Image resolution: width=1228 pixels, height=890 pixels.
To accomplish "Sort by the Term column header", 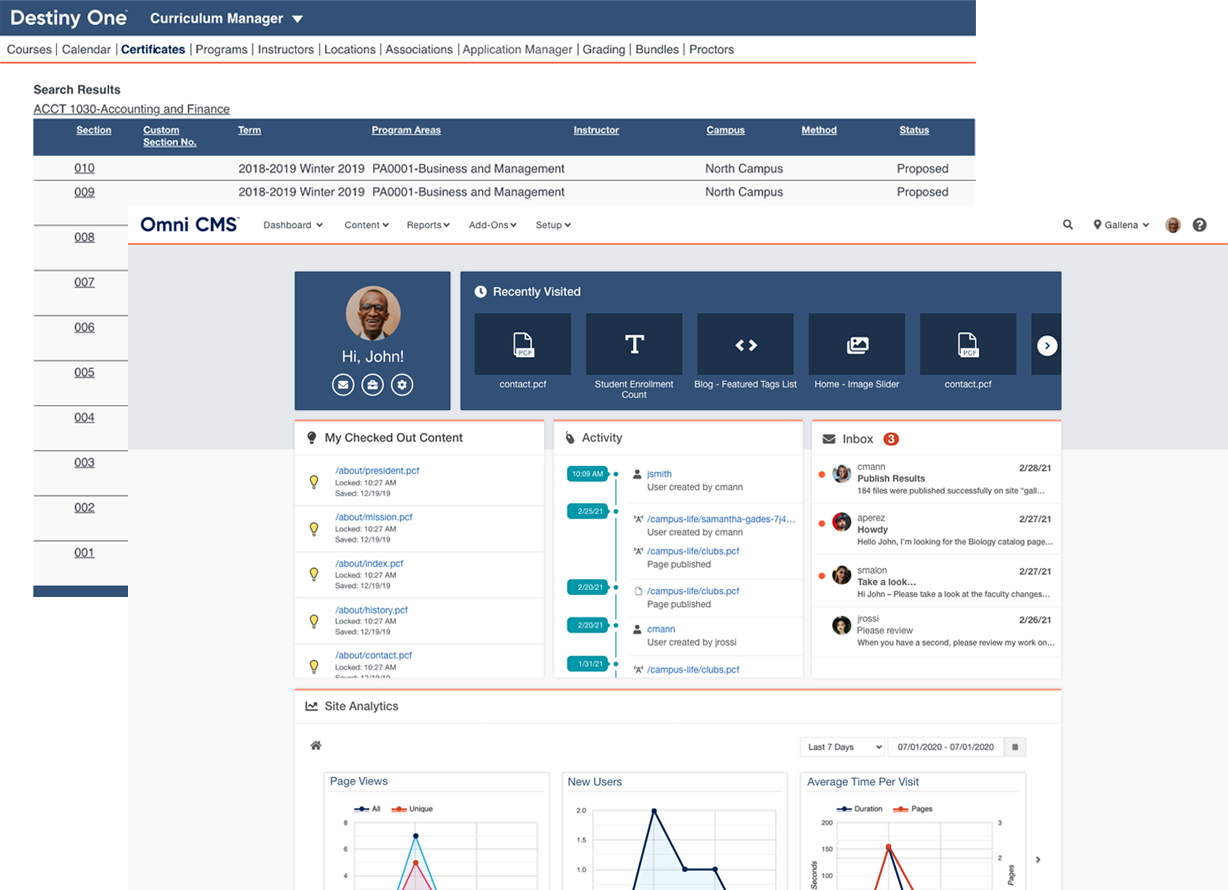I will coord(250,130).
